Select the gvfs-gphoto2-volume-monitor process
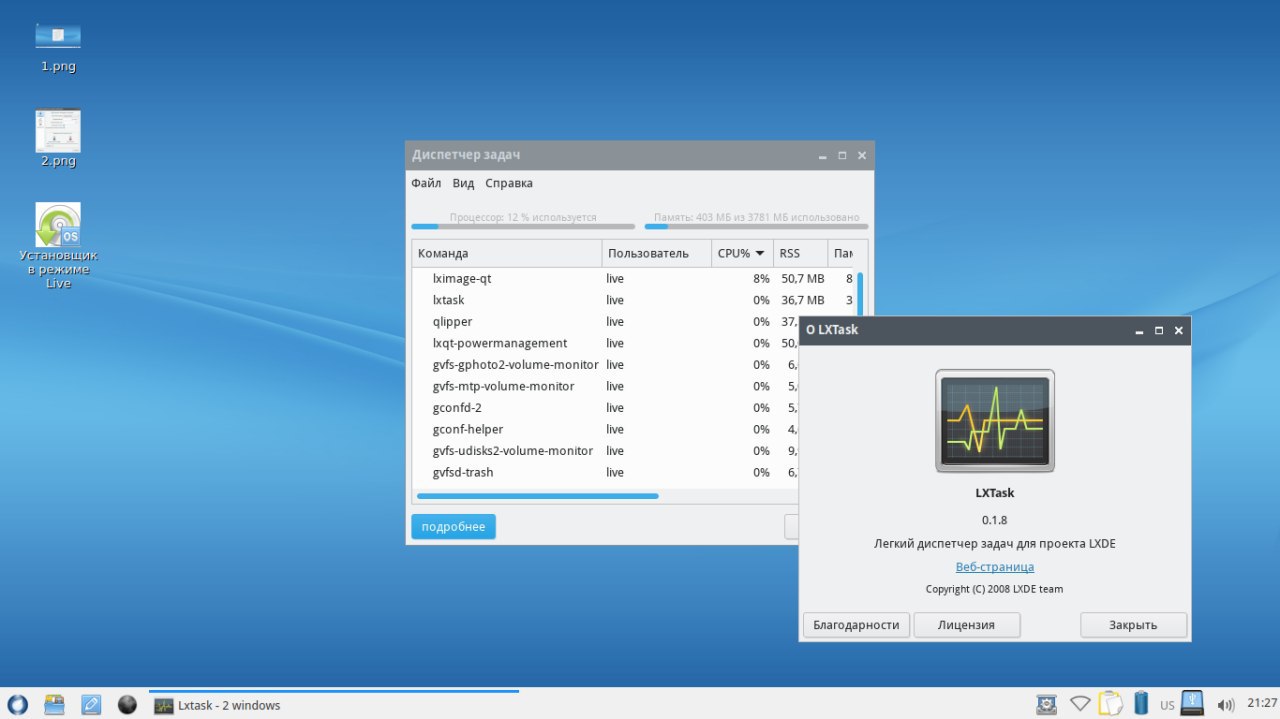The height and width of the screenshot is (719, 1280). point(605,365)
